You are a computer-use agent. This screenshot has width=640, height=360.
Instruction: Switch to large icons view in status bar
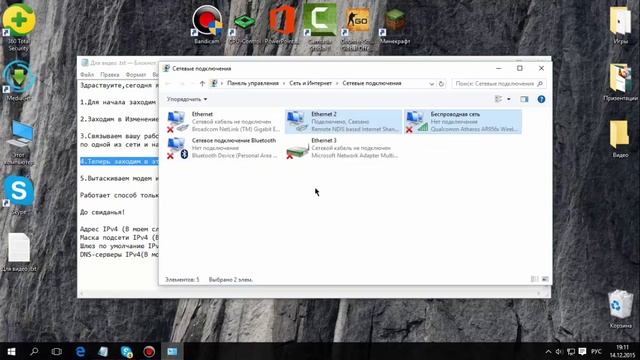tap(545, 279)
